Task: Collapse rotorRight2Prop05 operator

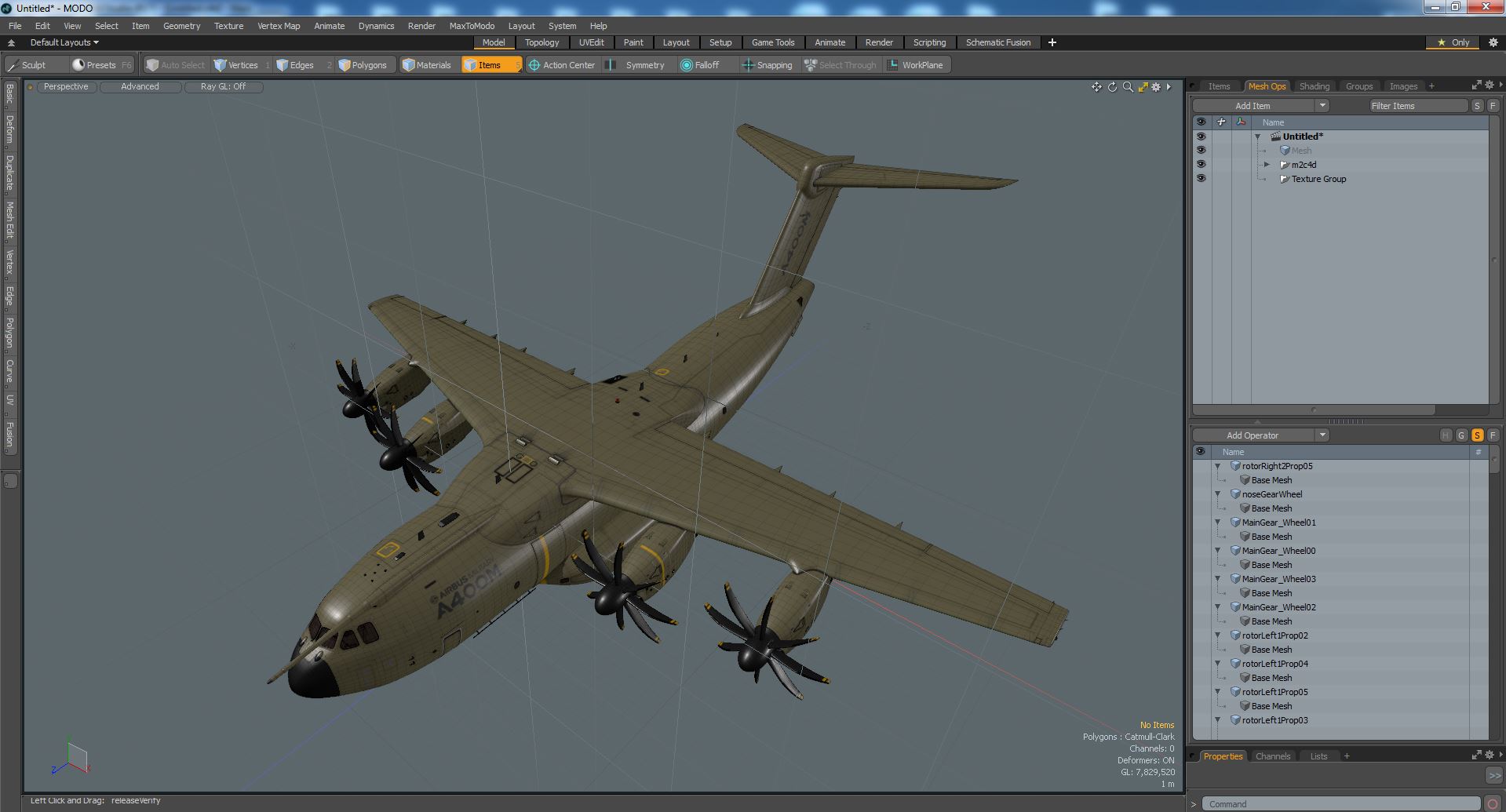Action: point(1218,466)
